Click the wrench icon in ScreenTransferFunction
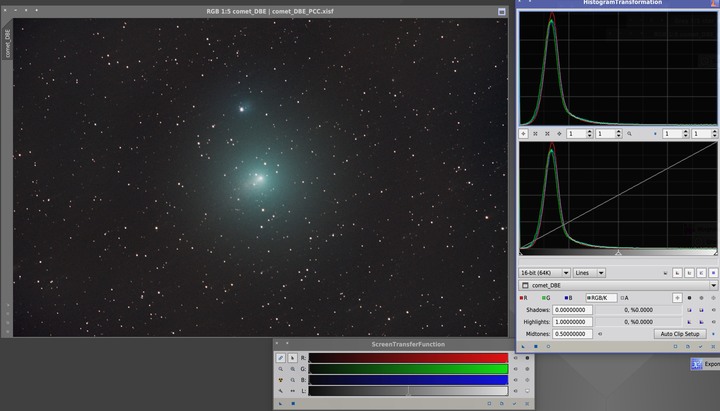 coord(281,391)
